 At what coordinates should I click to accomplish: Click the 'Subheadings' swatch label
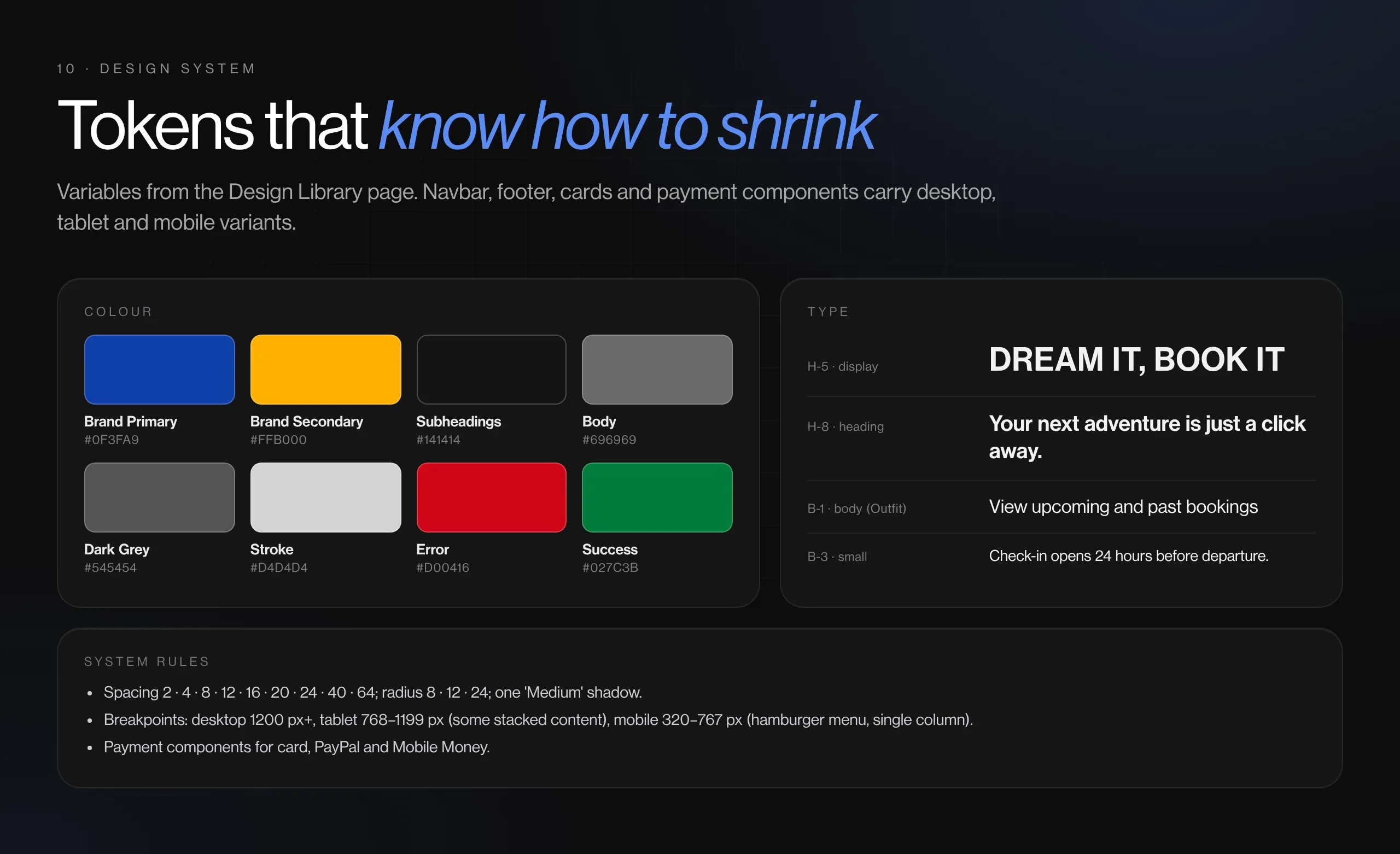pyautogui.click(x=458, y=422)
